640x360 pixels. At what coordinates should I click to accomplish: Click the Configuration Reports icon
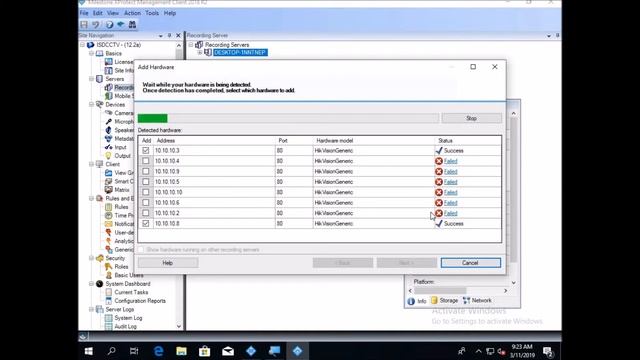pyautogui.click(x=109, y=301)
